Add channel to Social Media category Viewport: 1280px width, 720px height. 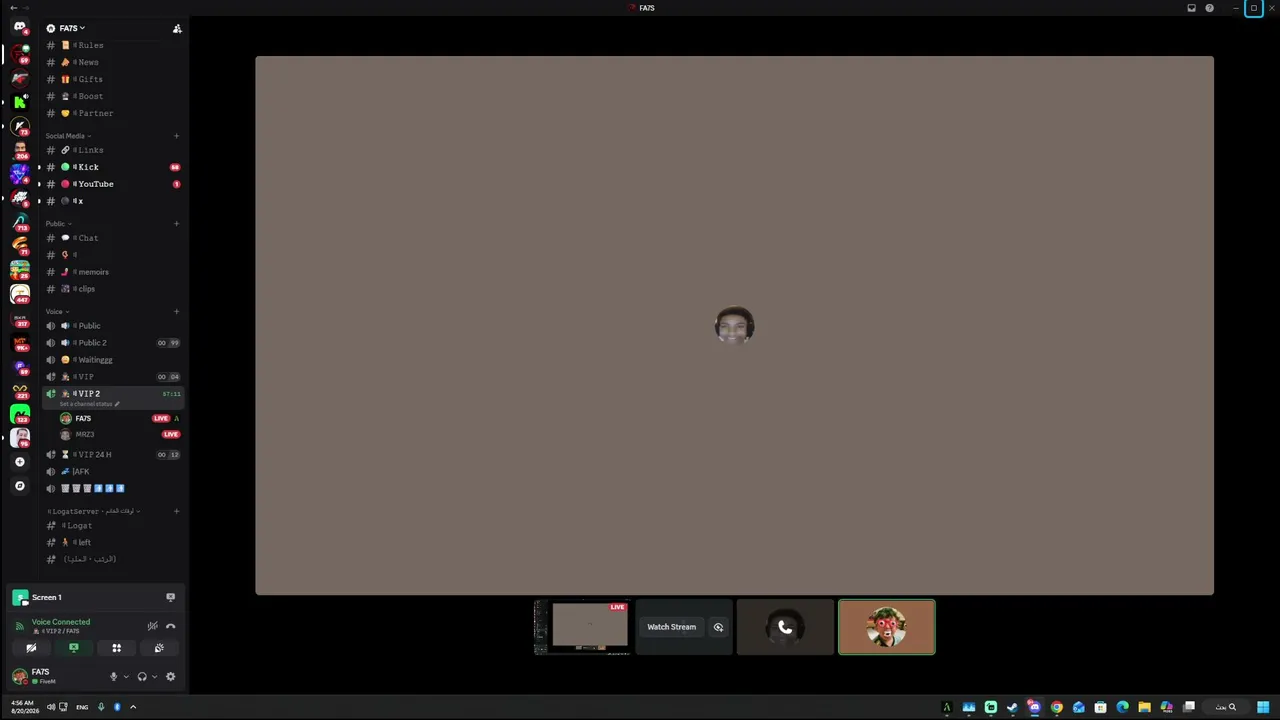pos(176,136)
